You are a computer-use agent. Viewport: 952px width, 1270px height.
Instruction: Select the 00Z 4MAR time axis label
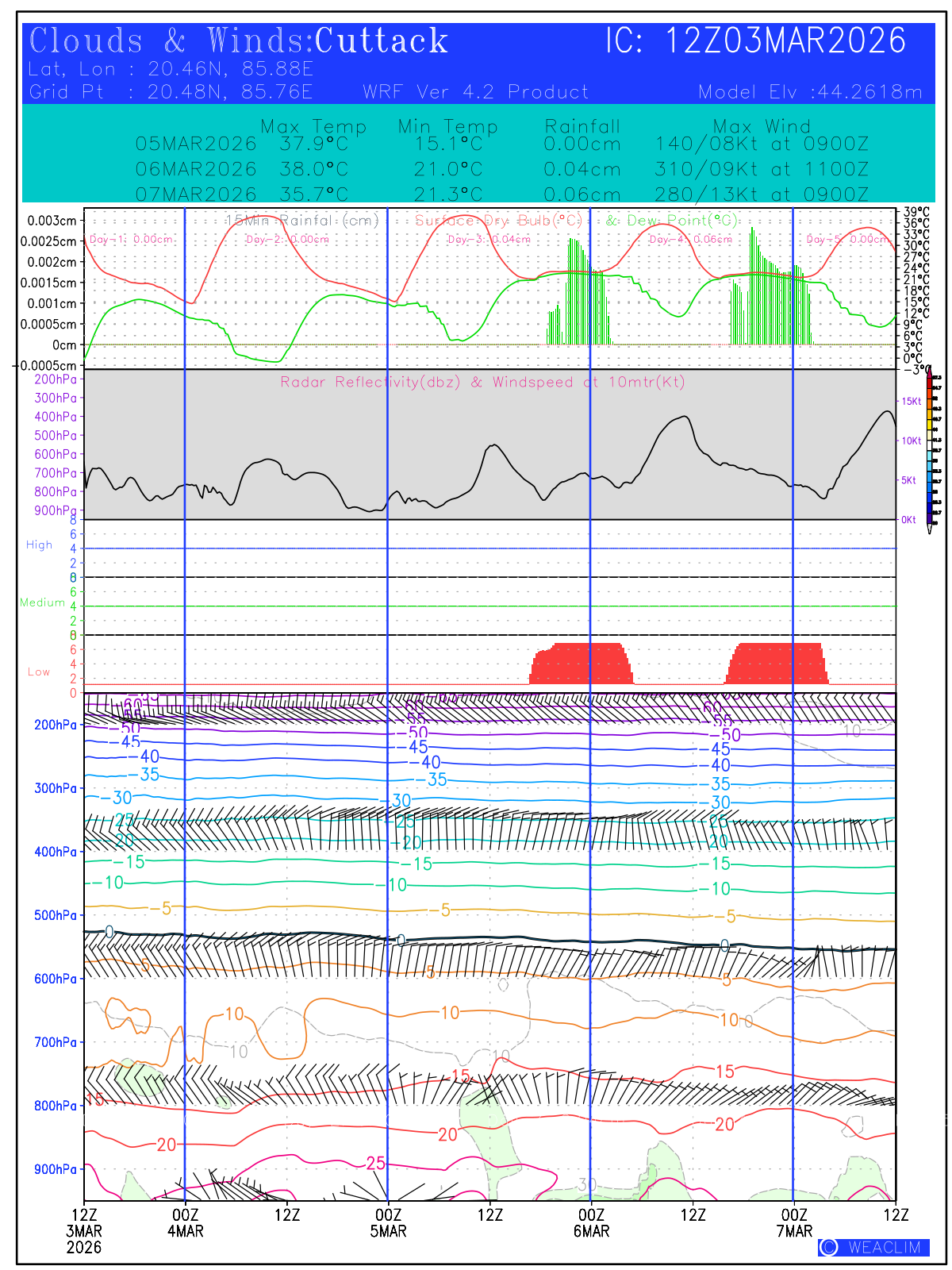(x=185, y=1223)
